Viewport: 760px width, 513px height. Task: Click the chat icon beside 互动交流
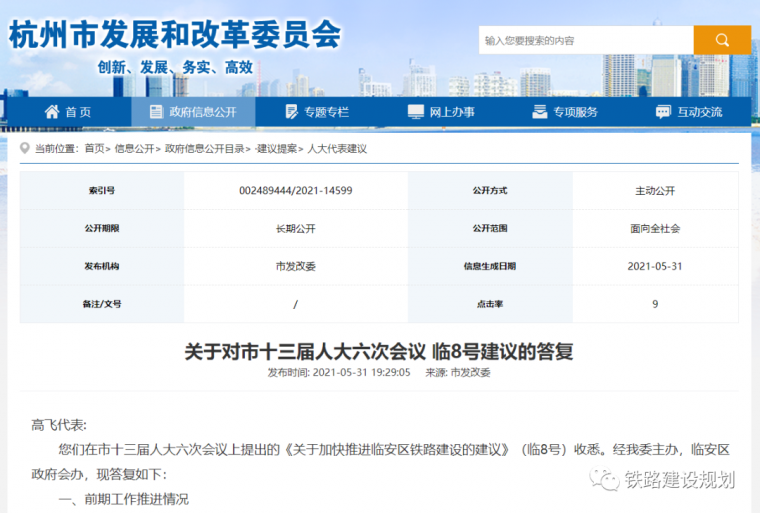662,112
